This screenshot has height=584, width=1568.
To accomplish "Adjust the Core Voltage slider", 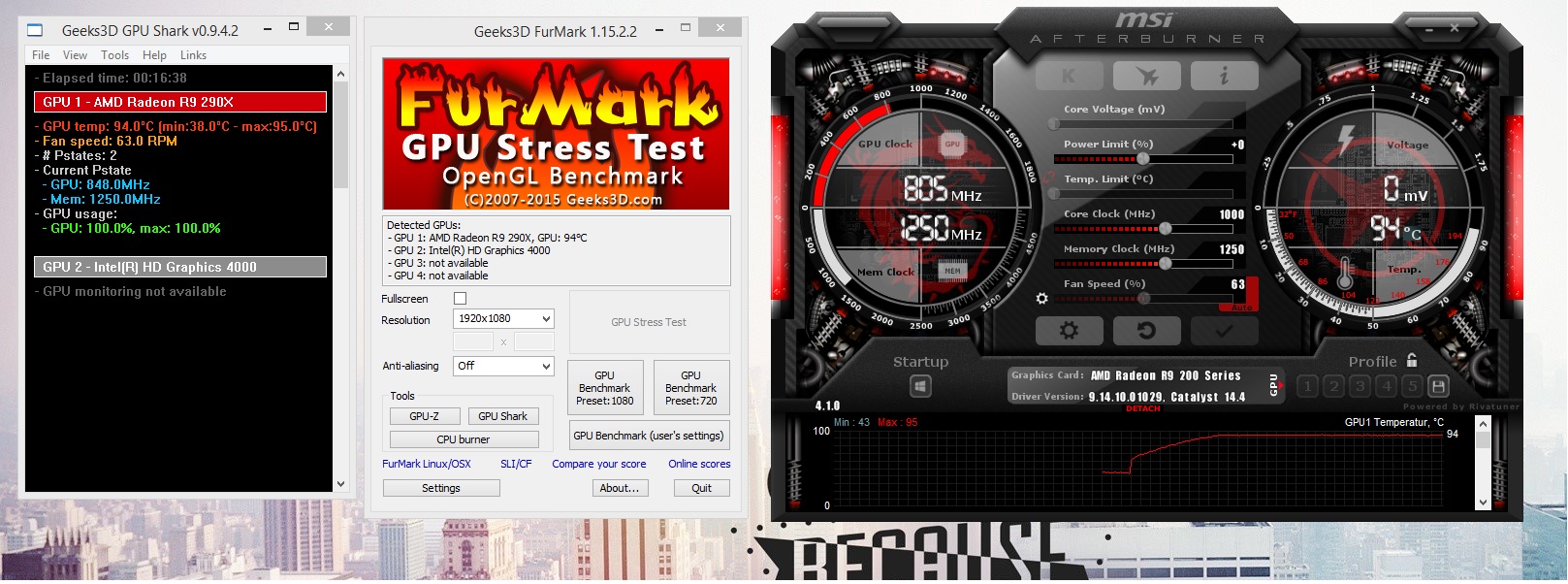I will point(1142,124).
